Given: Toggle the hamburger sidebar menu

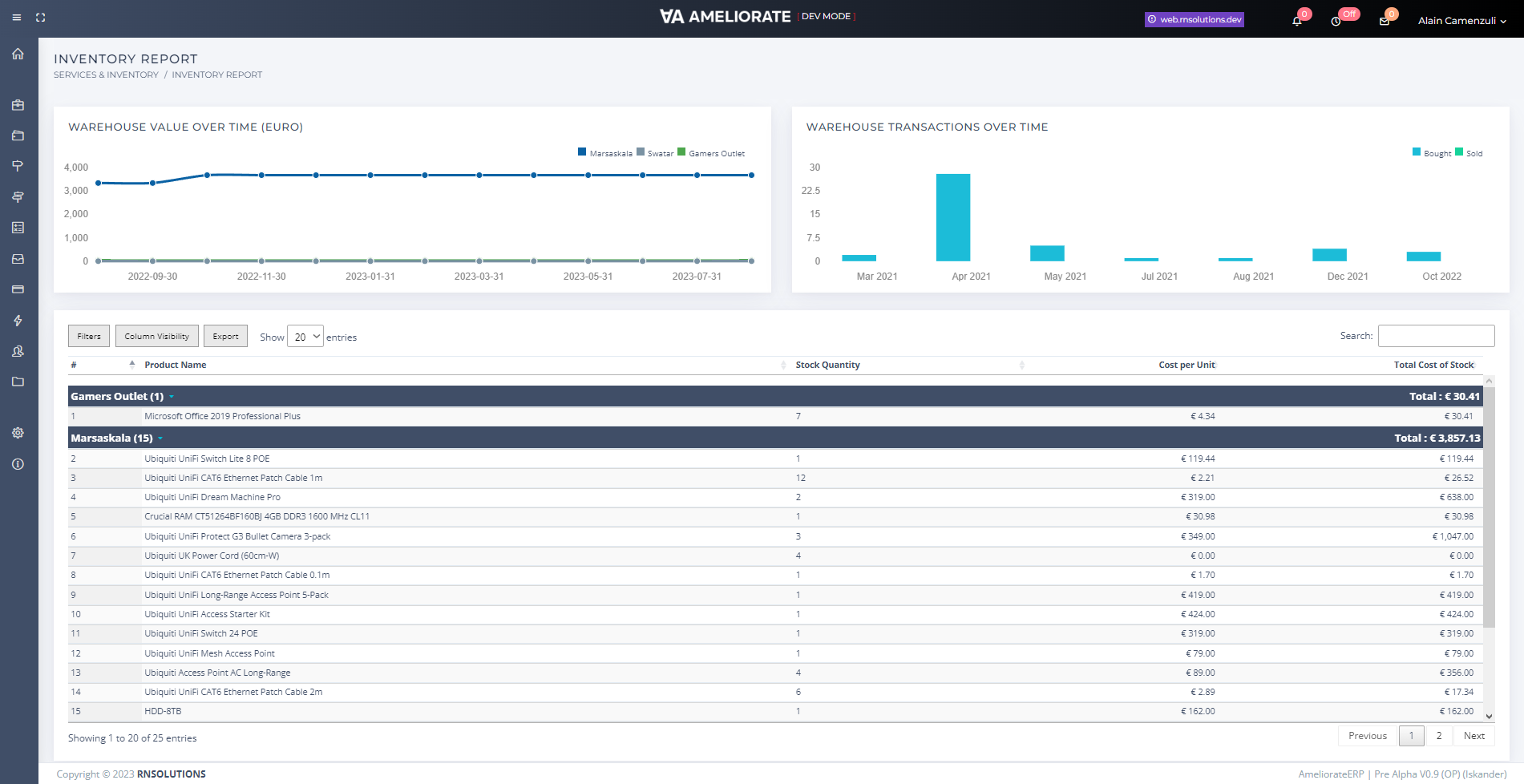Looking at the screenshot, I should pos(16,18).
